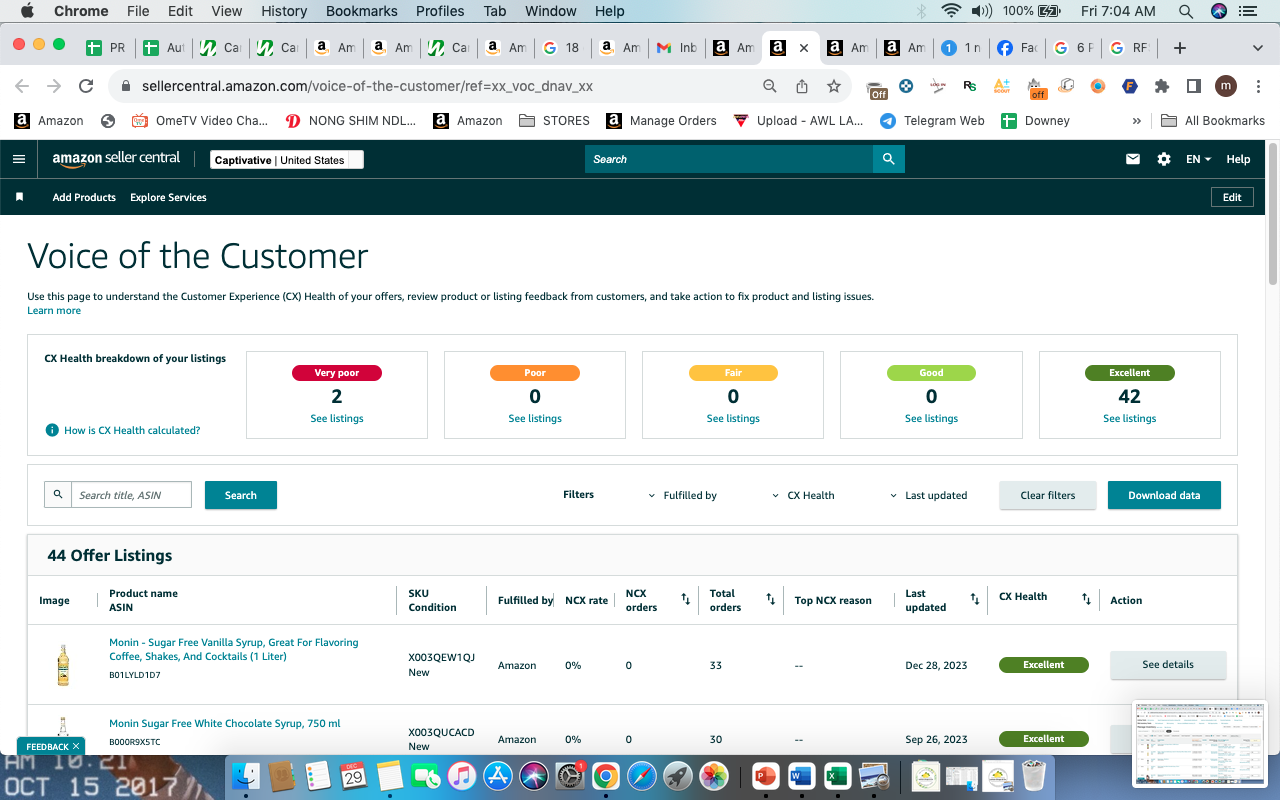
Task: Open the Captivative | United States account switcher
Action: 287,160
